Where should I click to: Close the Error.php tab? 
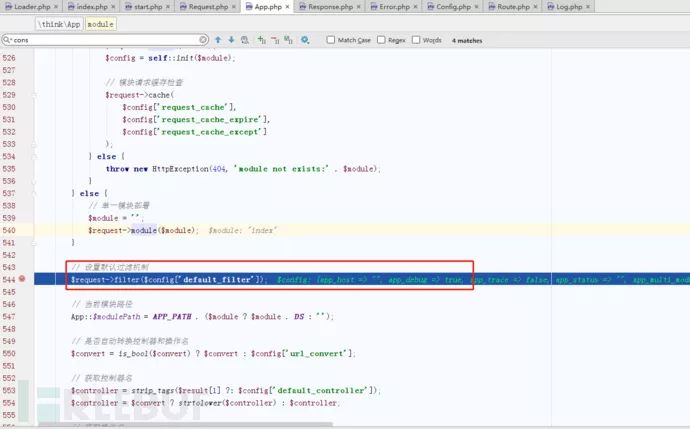(x=415, y=7)
